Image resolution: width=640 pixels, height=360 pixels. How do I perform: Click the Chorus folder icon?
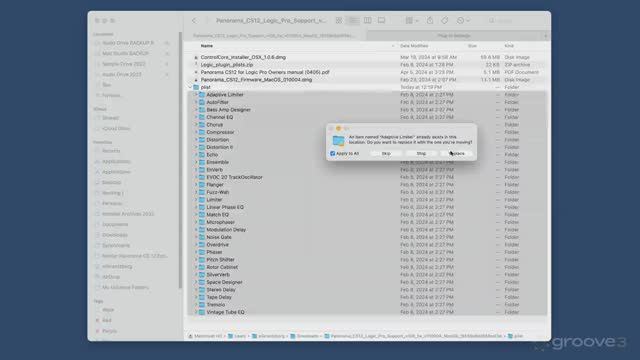tap(202, 125)
